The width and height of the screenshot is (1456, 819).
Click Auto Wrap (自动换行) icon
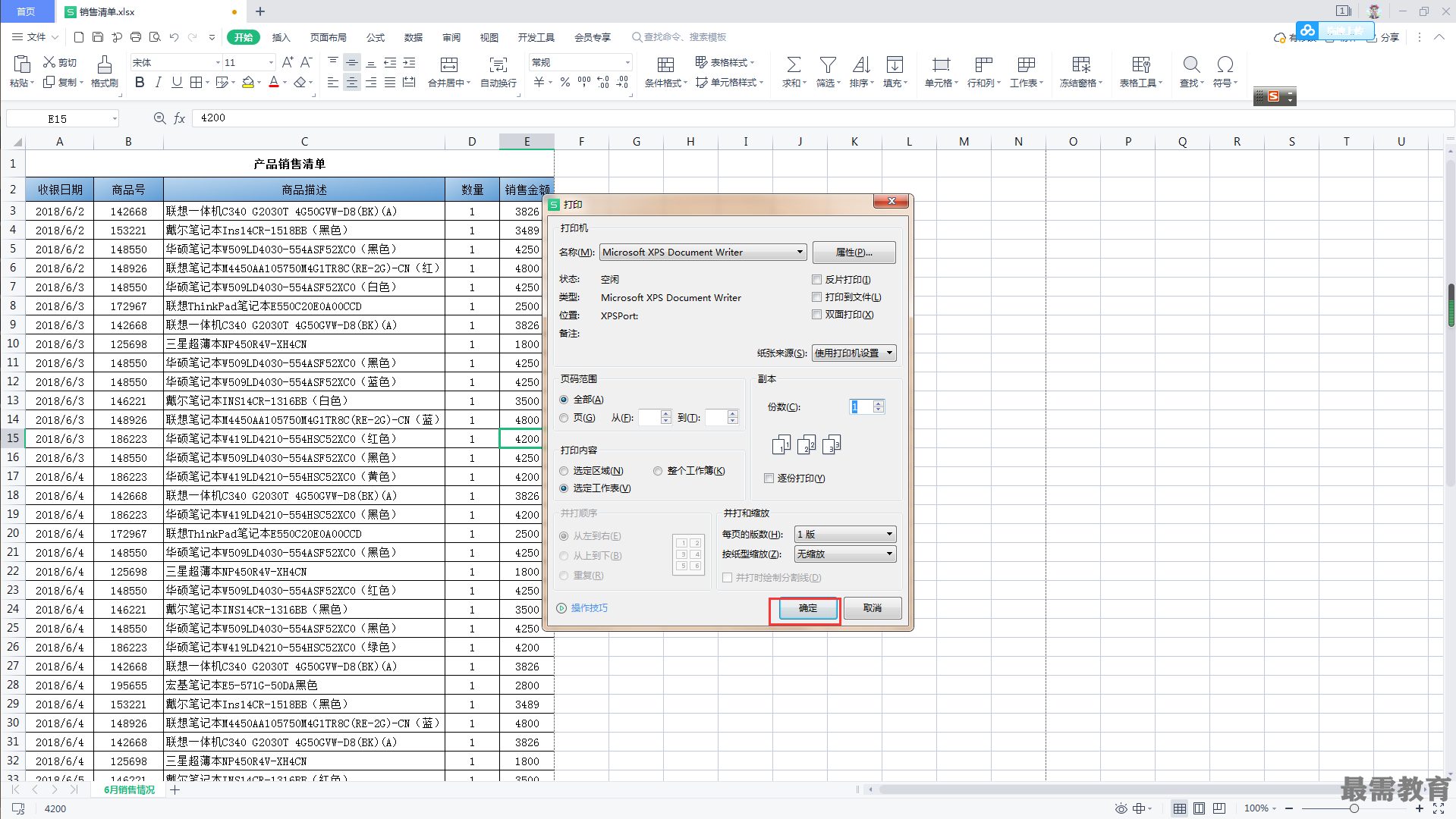click(498, 64)
